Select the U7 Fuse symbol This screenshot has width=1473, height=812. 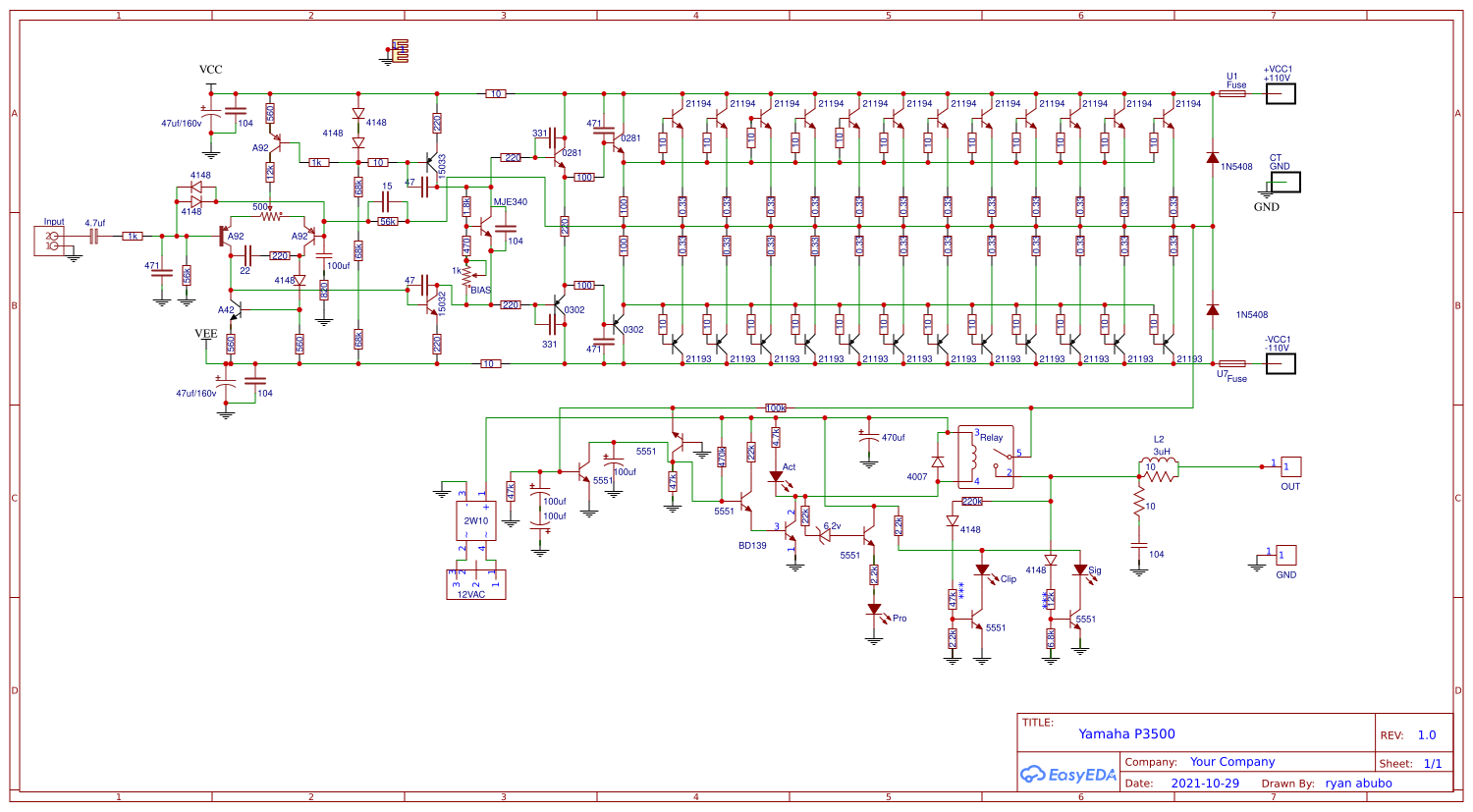[1231, 364]
